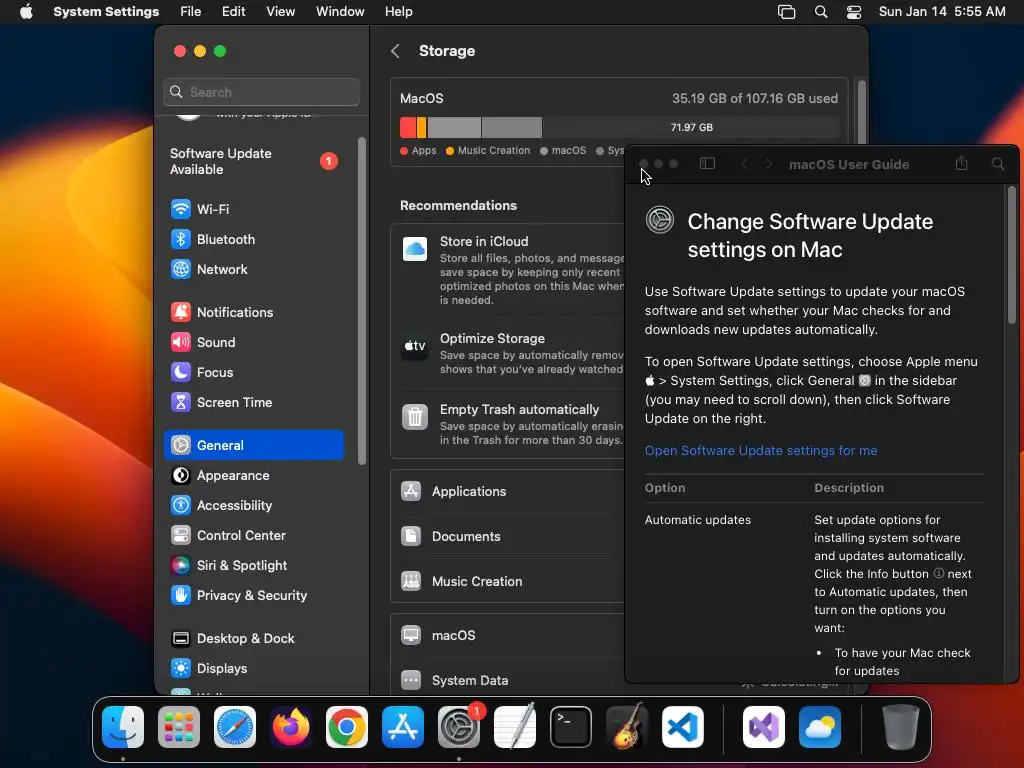Launch Firefox from the Dock
This screenshot has height=768, width=1024.
pos(291,727)
